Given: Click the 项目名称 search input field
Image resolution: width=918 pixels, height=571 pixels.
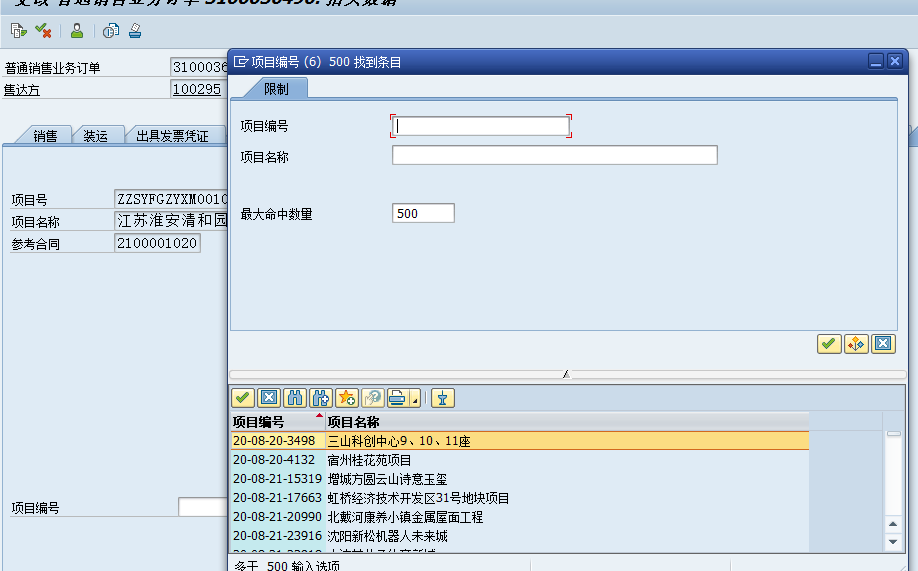Looking at the screenshot, I should [x=554, y=155].
